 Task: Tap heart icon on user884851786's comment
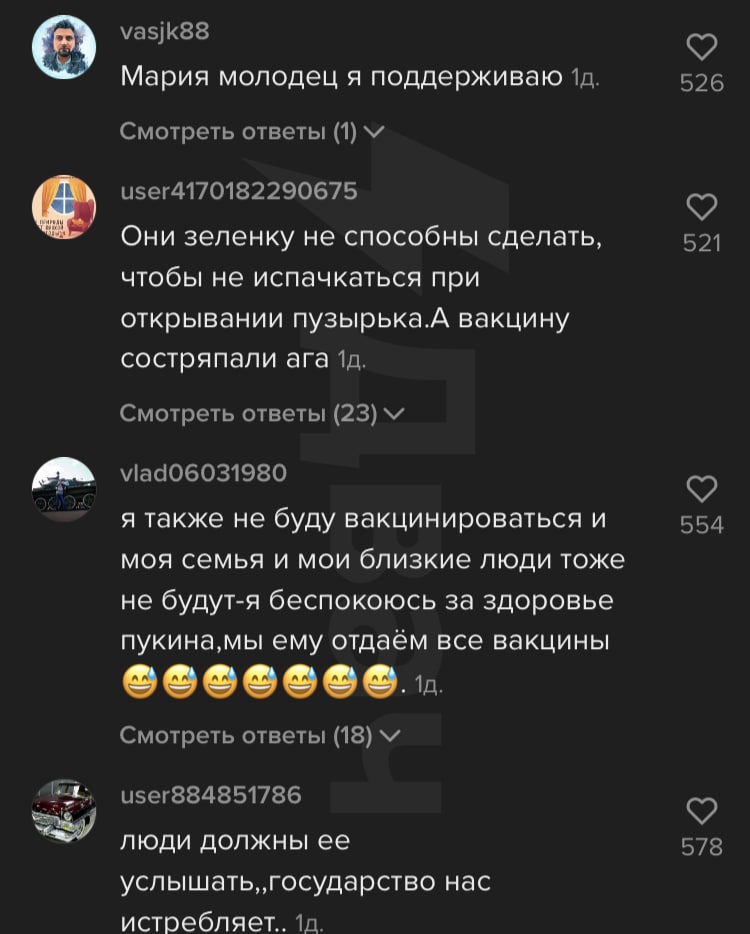point(702,811)
